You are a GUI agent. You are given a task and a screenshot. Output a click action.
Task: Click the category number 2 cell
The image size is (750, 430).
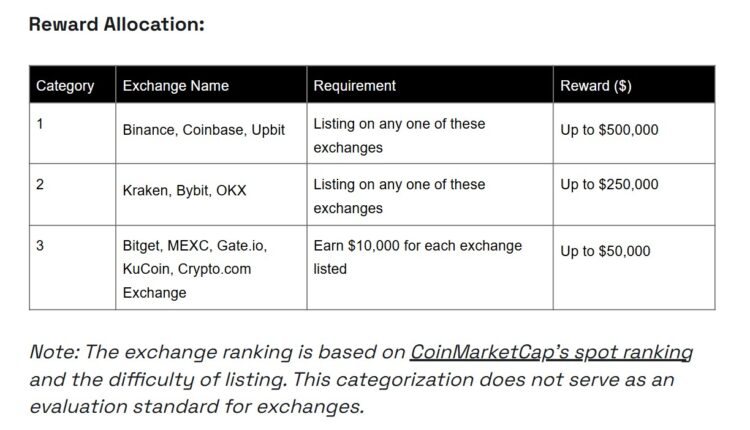pyautogui.click(x=40, y=185)
